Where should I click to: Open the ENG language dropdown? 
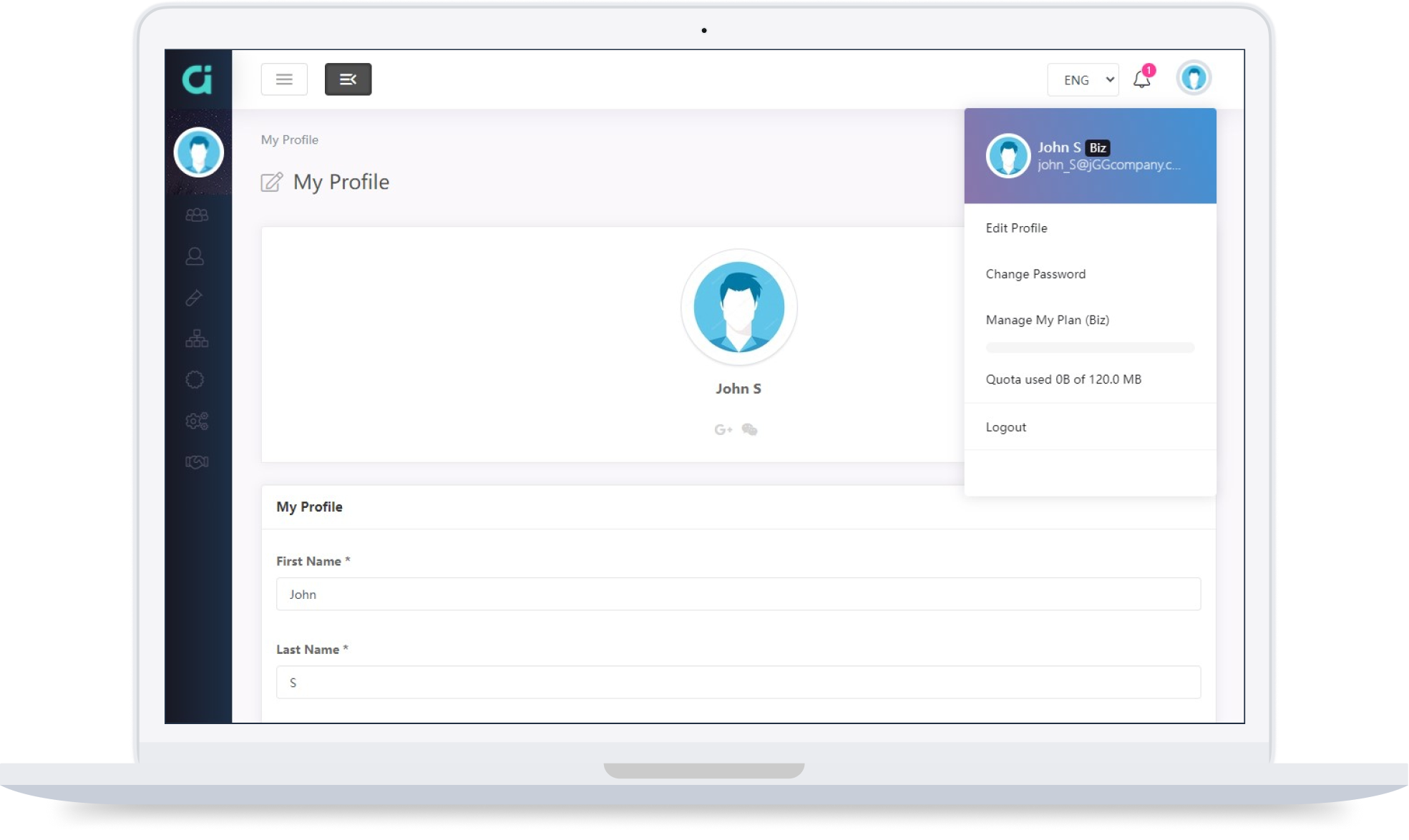tap(1083, 80)
